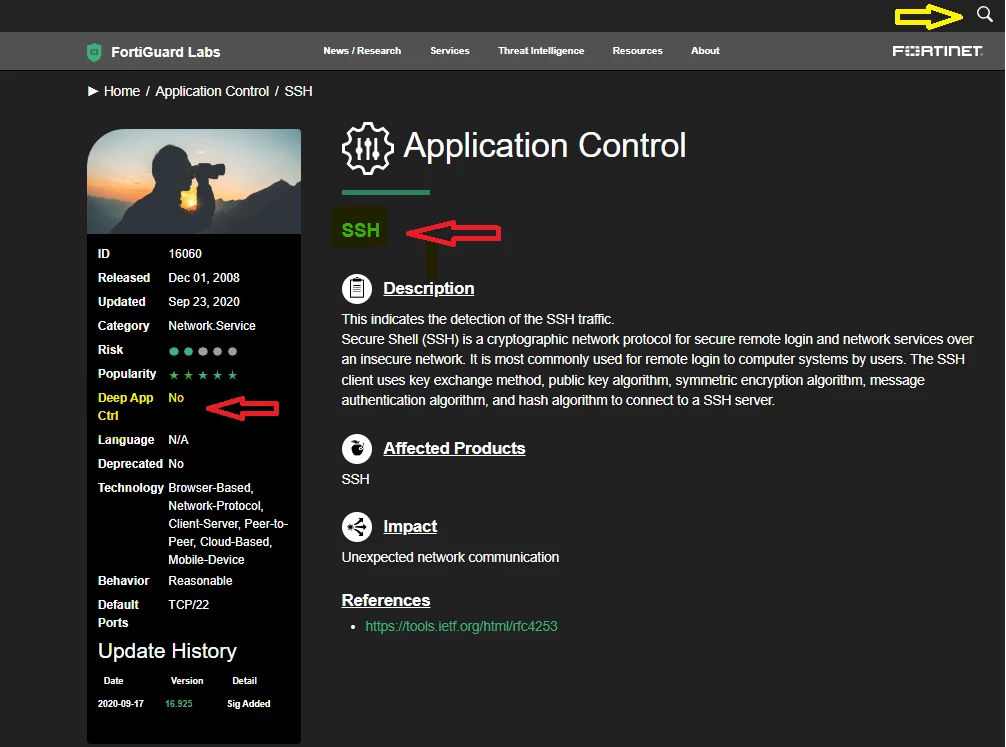Click the Unexpected network communication text

450,558
